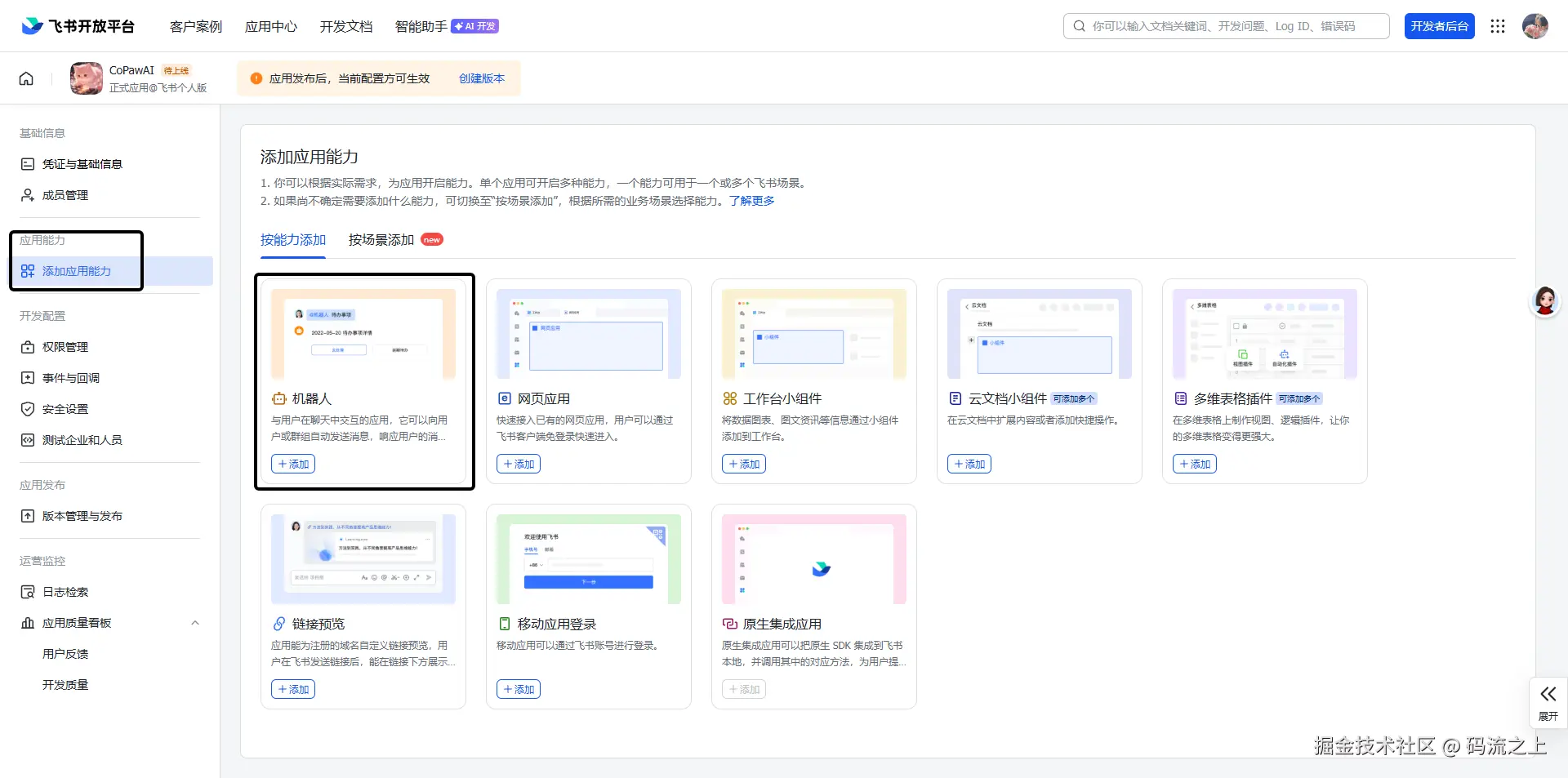Click the 凭证与基础信息 sidebar icon
Screen dimensions: 1568x778
(28, 164)
